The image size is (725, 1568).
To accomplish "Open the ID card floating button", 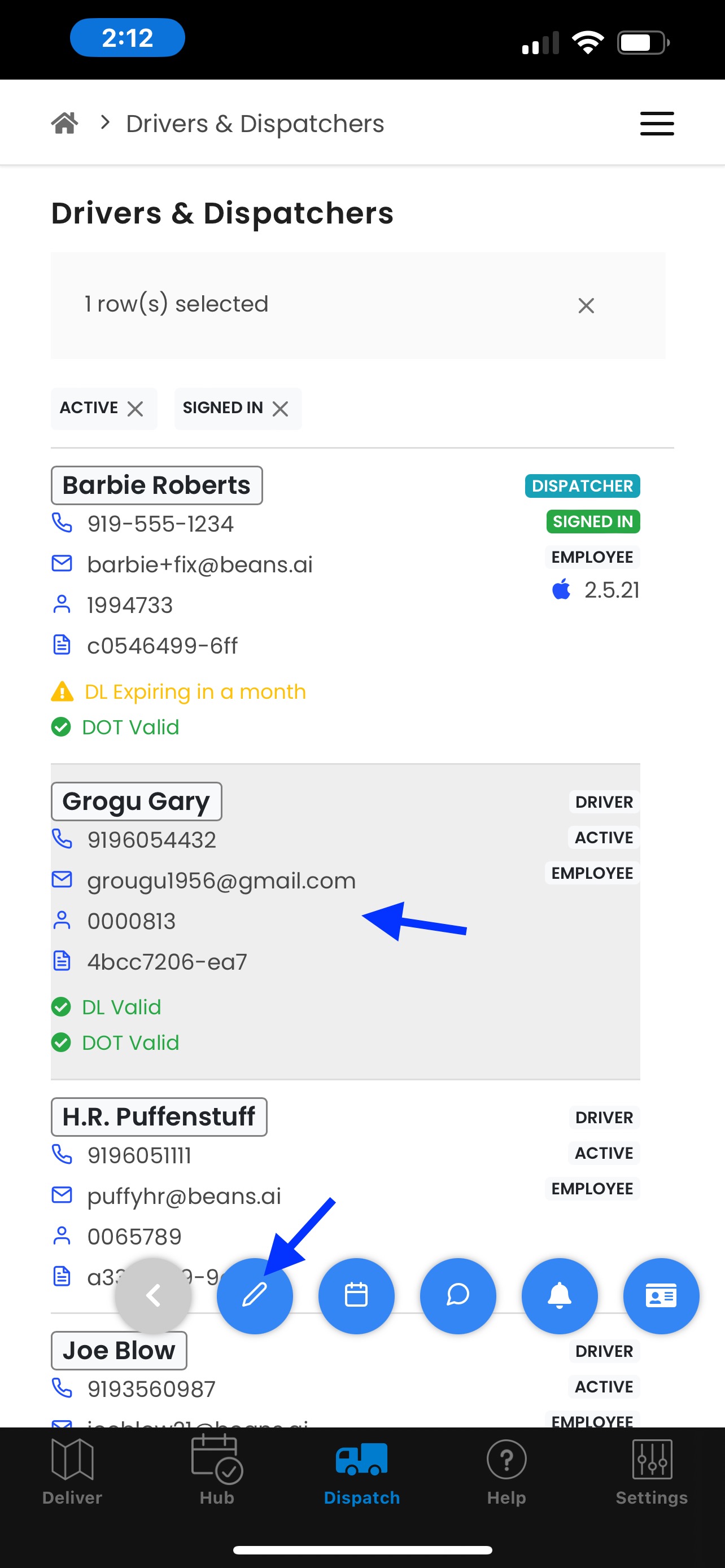I will point(661,1295).
